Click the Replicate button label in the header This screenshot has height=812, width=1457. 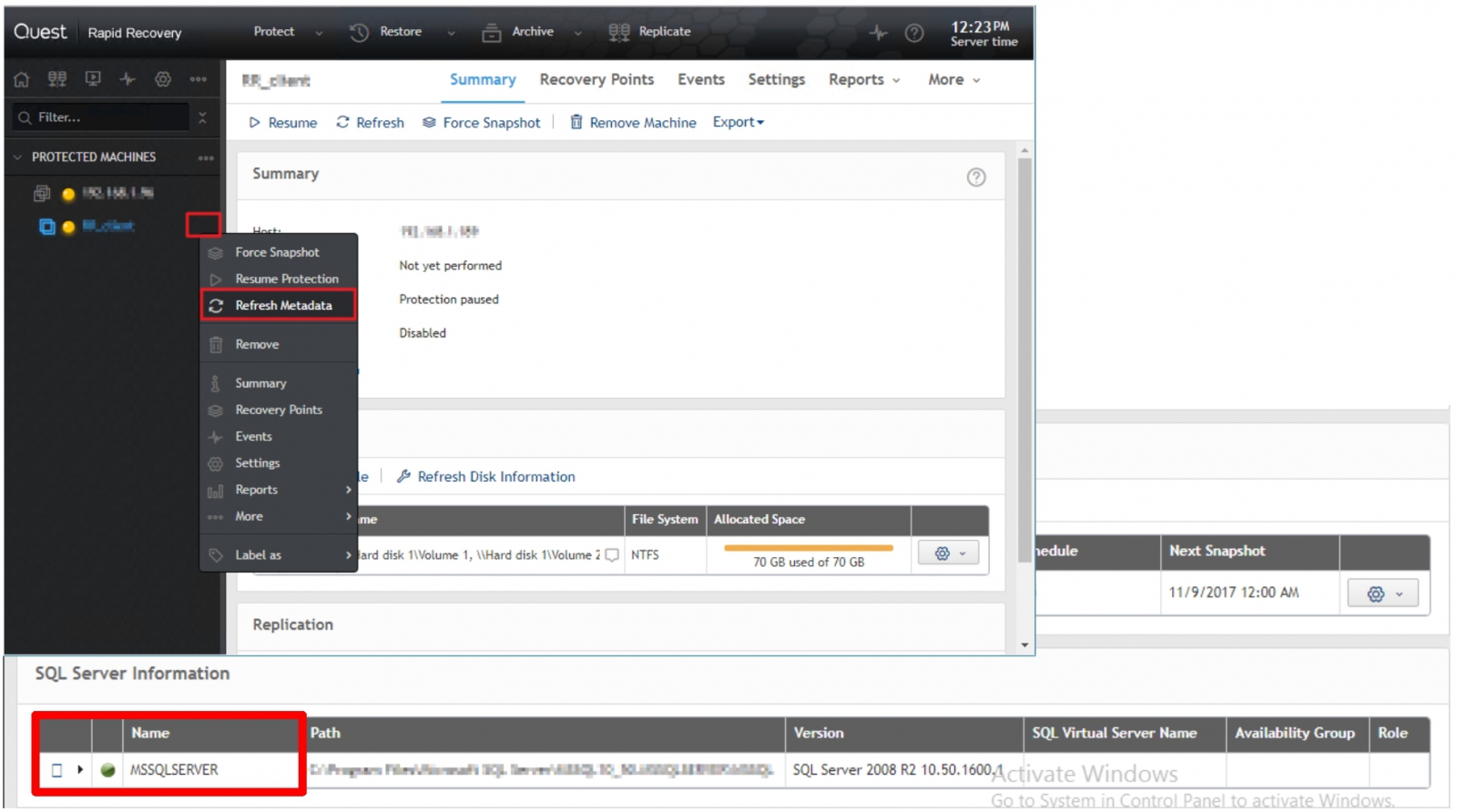[665, 32]
